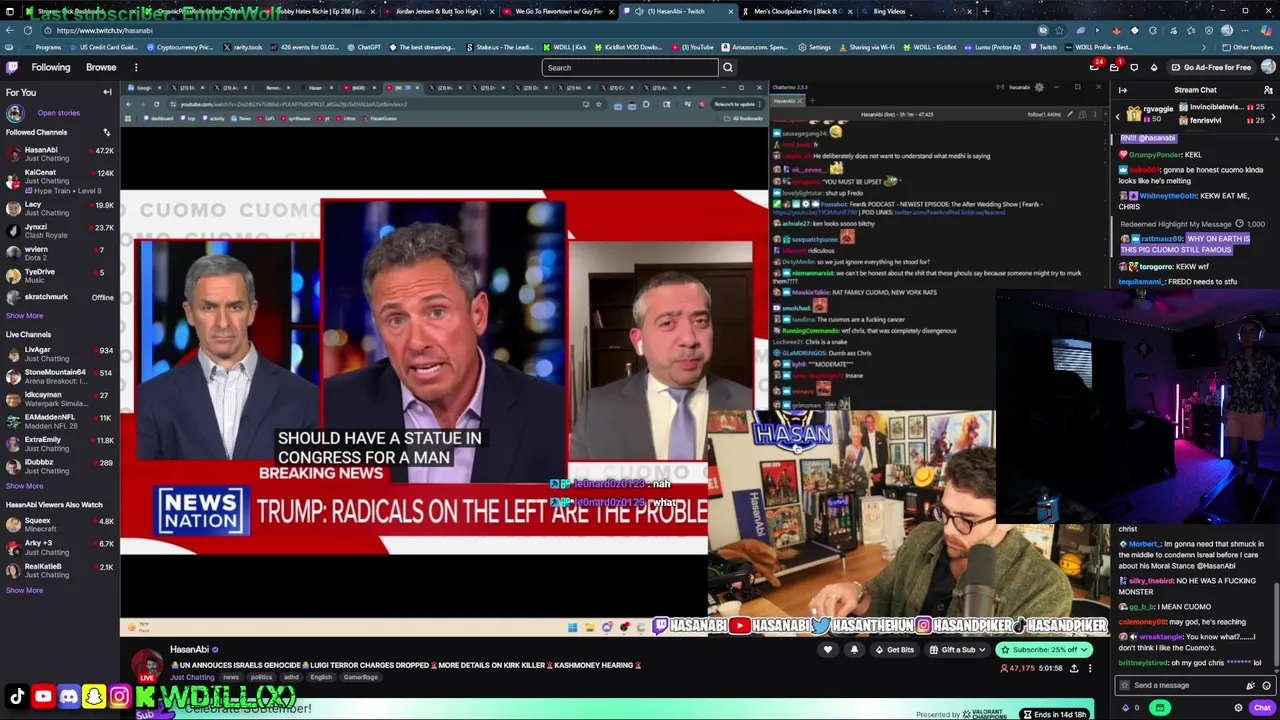Open the Power-ups sparkle icon in chat input
The width and height of the screenshot is (1280, 720).
pos(1250,685)
